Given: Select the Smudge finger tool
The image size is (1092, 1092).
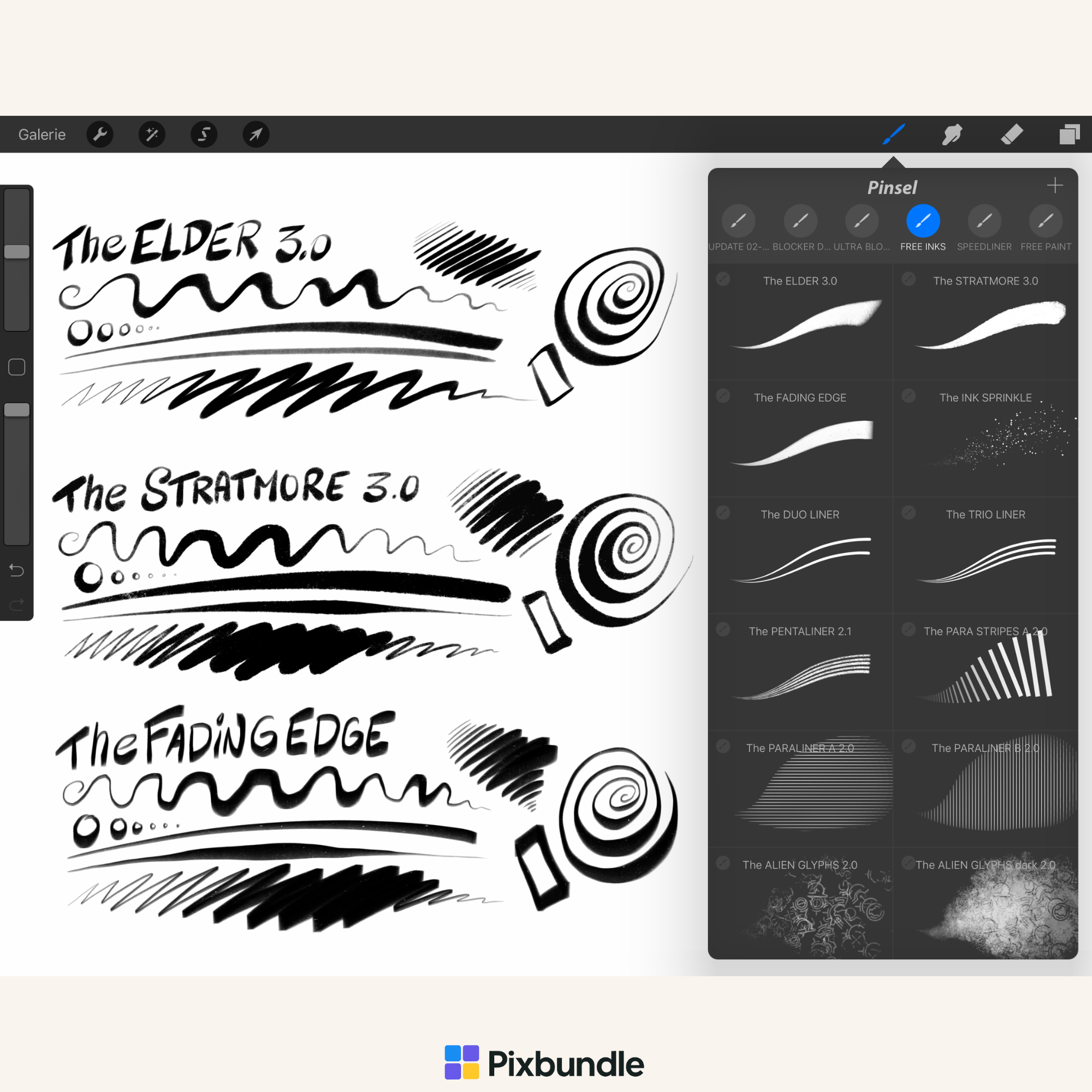Looking at the screenshot, I should point(952,134).
